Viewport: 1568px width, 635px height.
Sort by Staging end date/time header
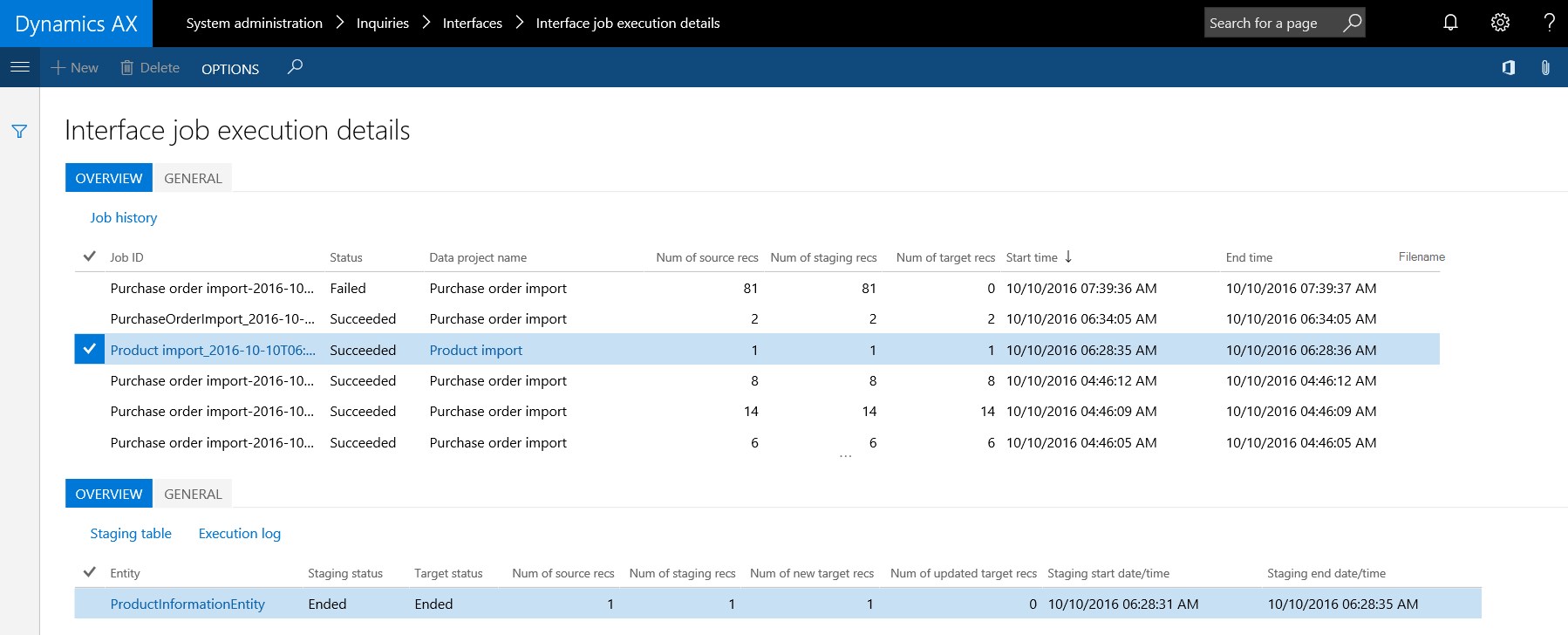1326,573
